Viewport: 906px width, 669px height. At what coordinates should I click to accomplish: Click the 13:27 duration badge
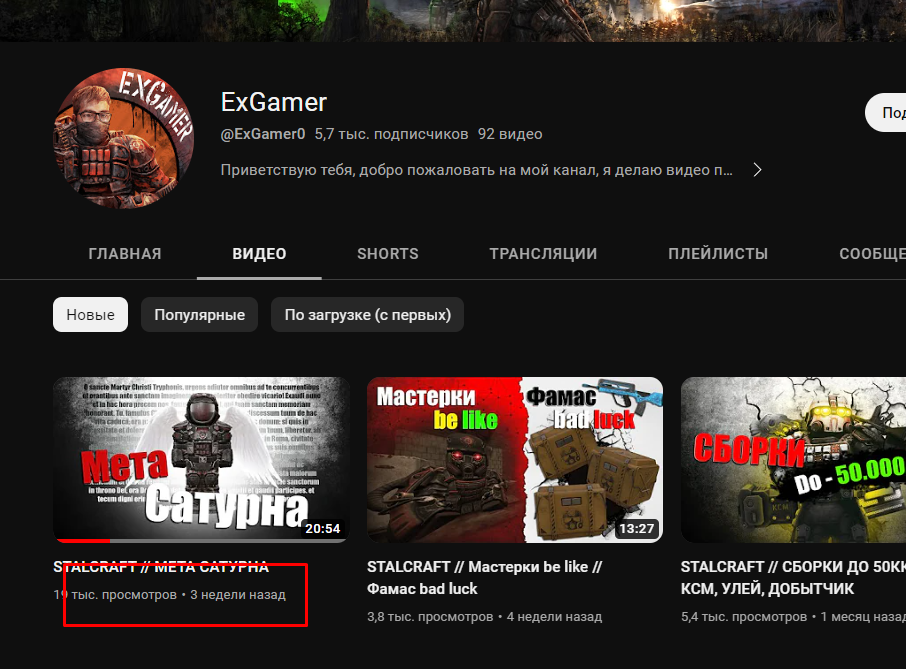(x=637, y=529)
